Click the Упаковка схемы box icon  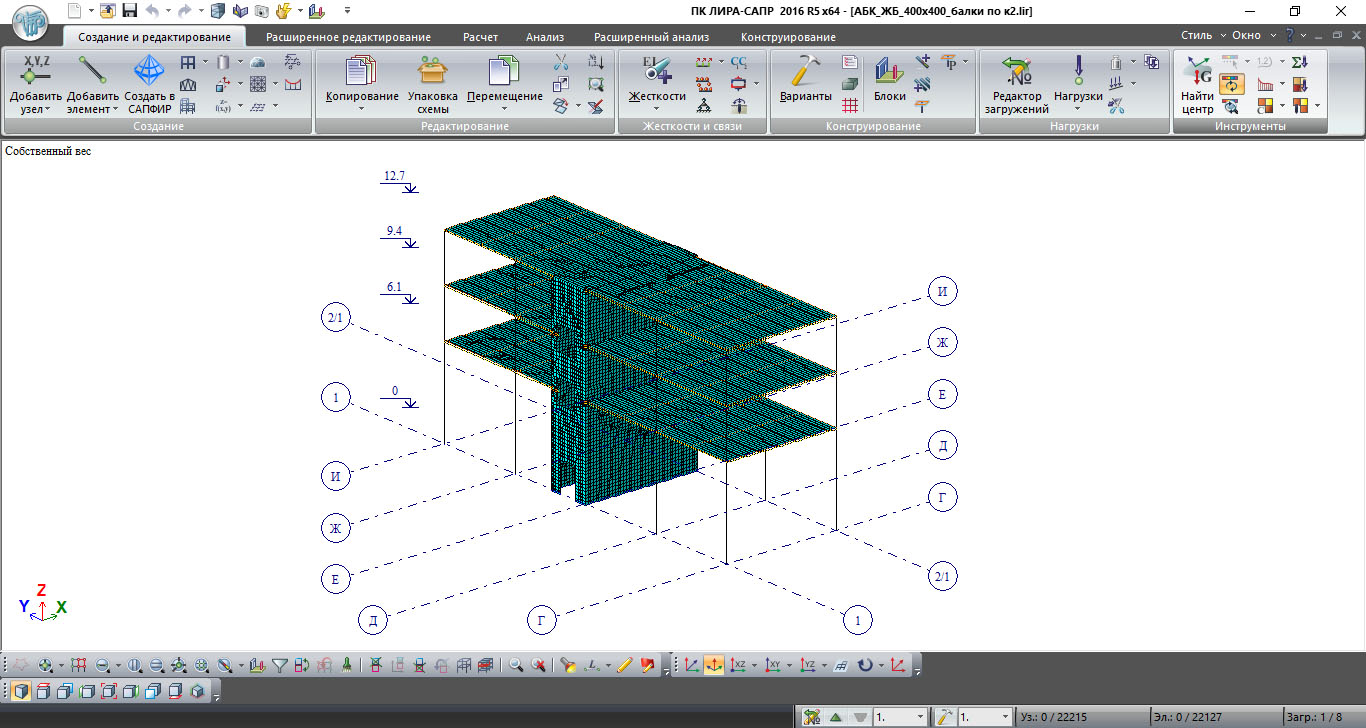pos(431,70)
